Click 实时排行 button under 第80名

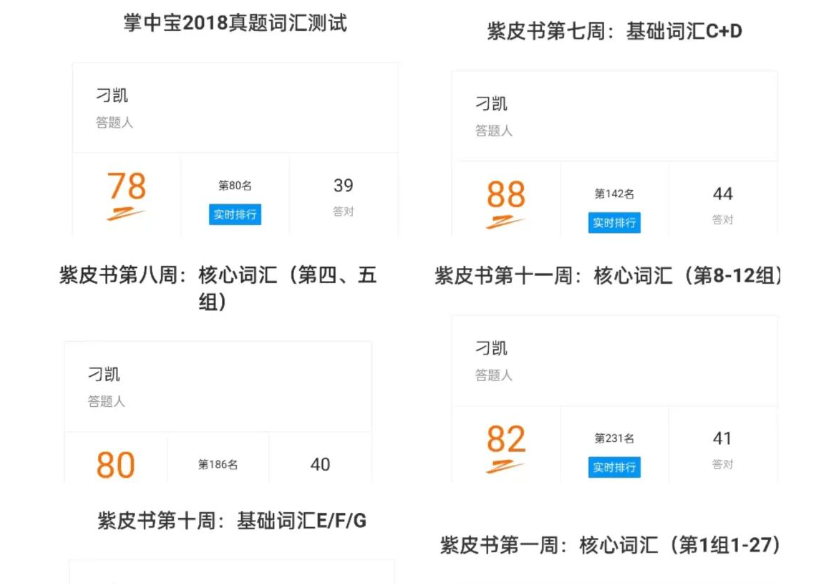tap(235, 215)
